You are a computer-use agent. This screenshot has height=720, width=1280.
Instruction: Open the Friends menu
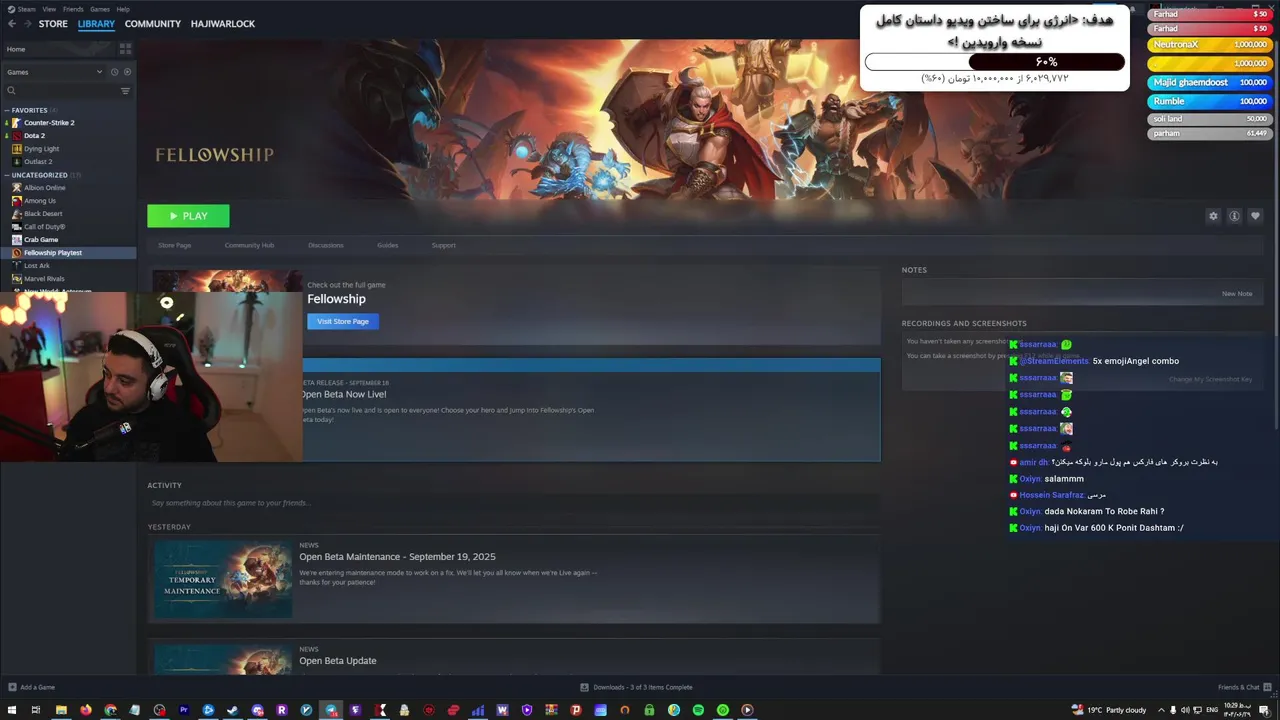(x=73, y=9)
